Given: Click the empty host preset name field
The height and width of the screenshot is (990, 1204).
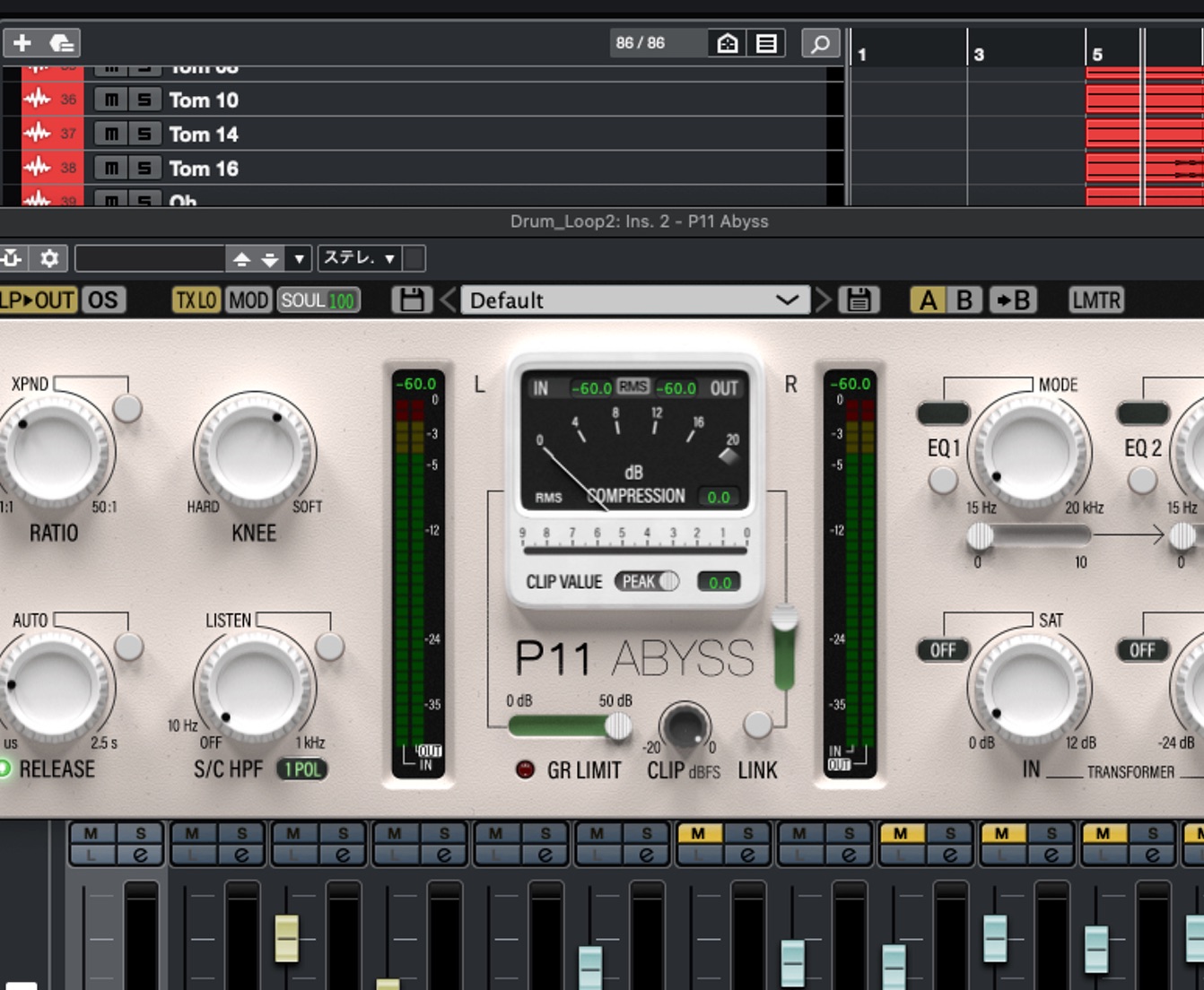Looking at the screenshot, I should coord(149,258).
